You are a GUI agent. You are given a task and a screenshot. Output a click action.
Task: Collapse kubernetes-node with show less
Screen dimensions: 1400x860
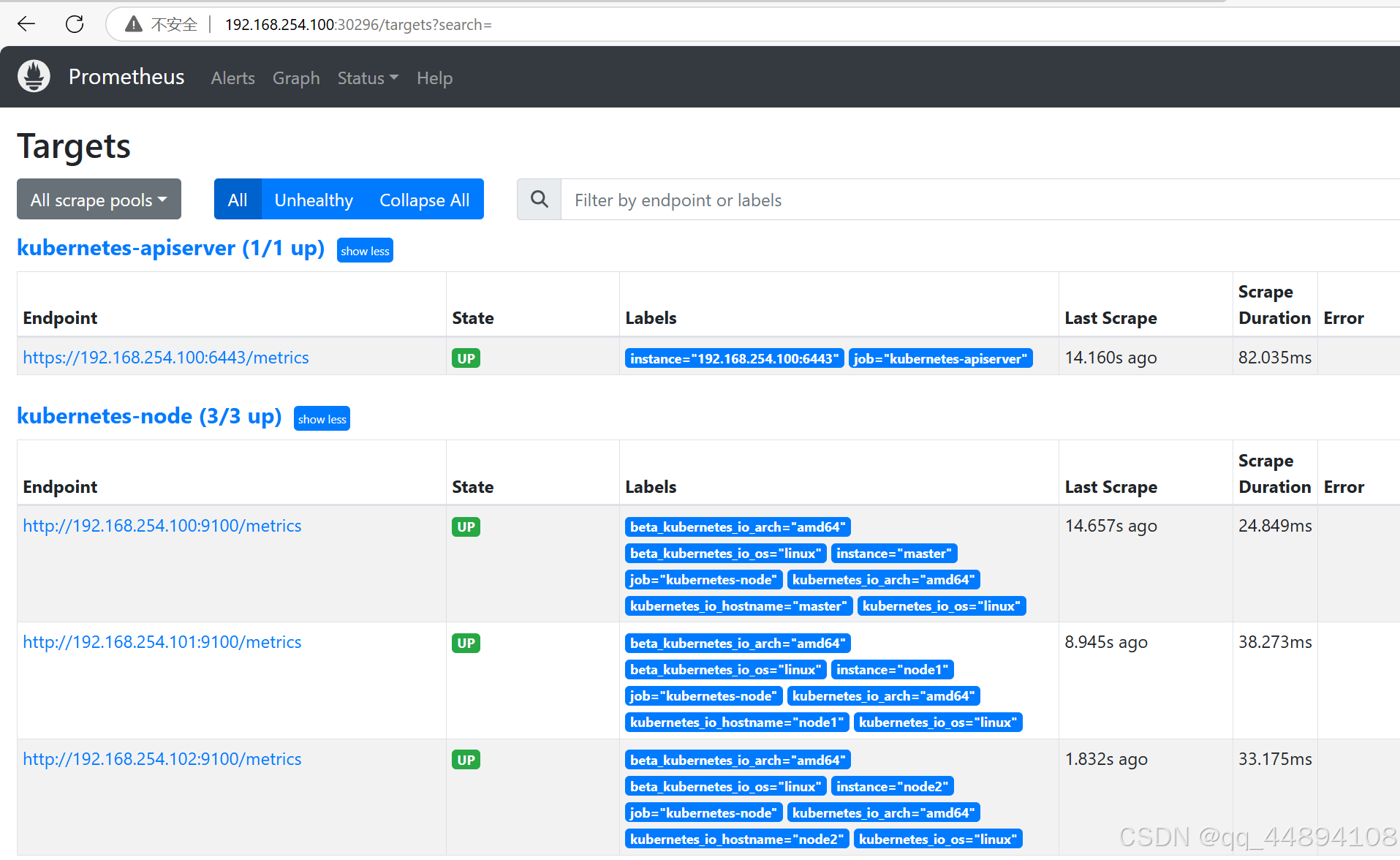click(322, 418)
